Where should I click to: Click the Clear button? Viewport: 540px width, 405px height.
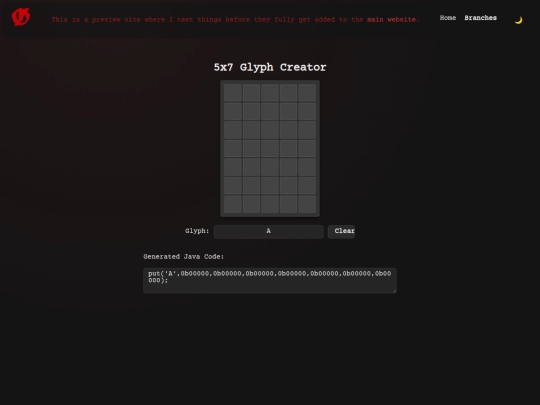point(341,231)
